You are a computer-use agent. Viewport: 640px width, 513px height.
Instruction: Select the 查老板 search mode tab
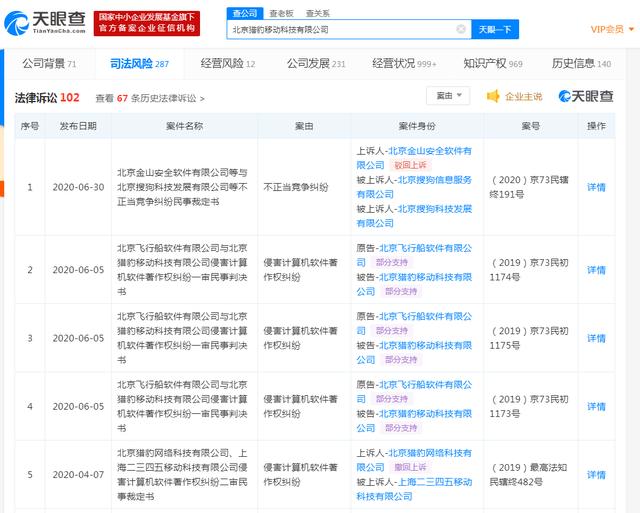click(281, 13)
